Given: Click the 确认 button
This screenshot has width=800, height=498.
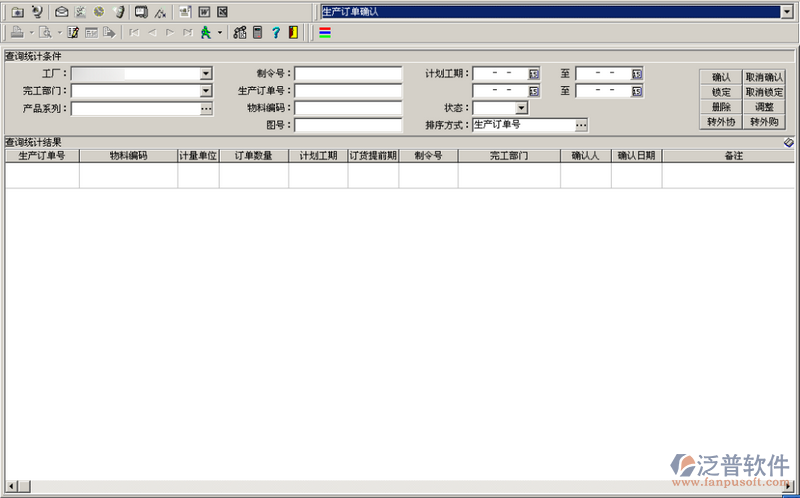Looking at the screenshot, I should (721, 77).
